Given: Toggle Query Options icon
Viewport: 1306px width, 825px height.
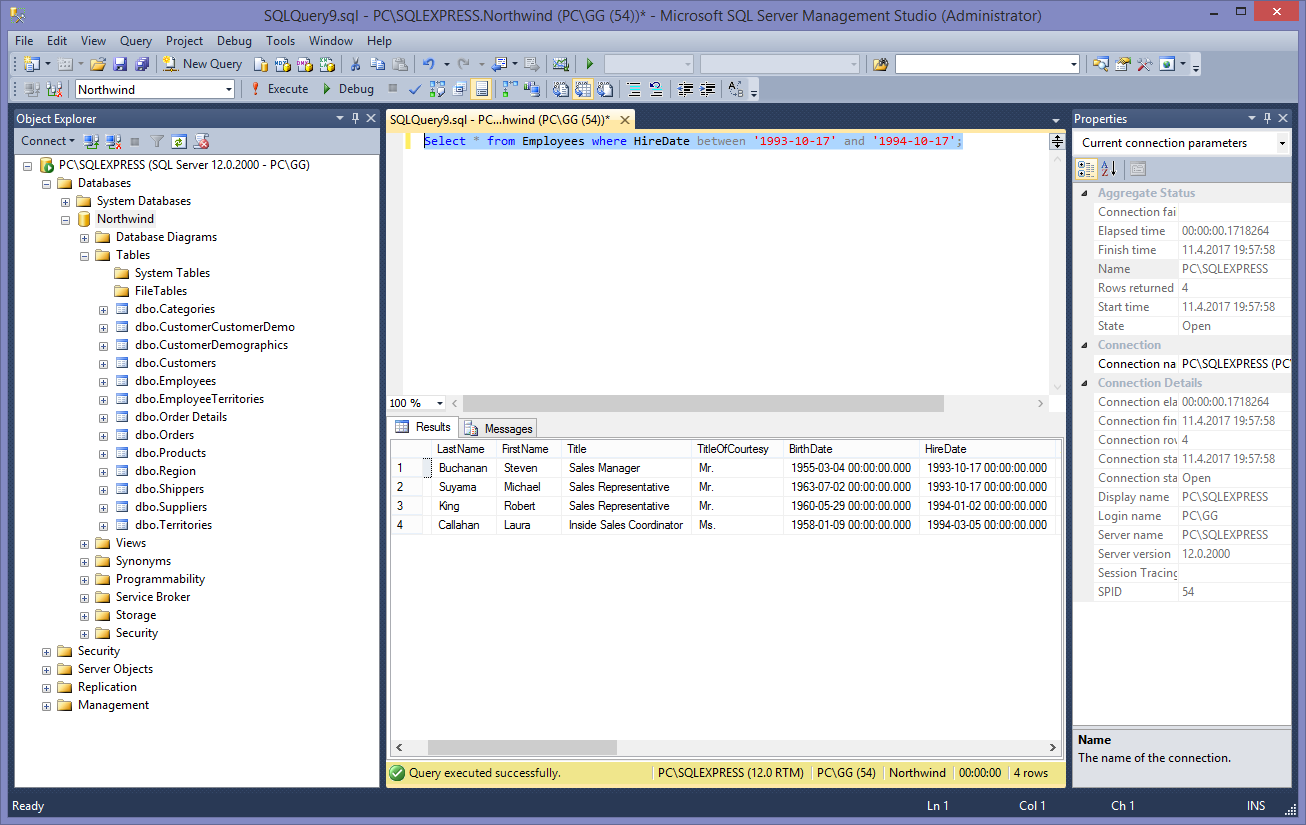Looking at the screenshot, I should coord(460,89).
